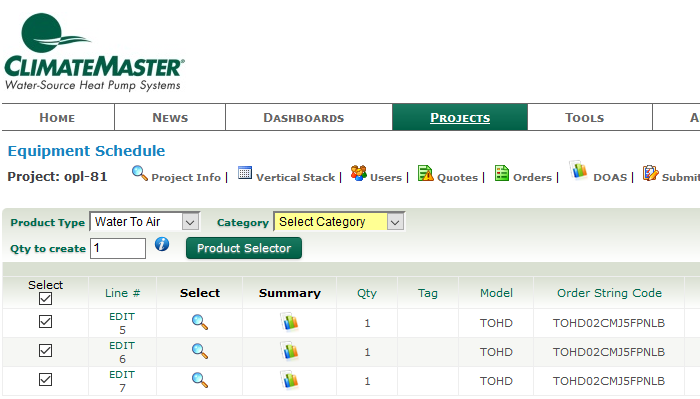Open the Orders document icon
The width and height of the screenshot is (700, 399).
pyautogui.click(x=502, y=173)
